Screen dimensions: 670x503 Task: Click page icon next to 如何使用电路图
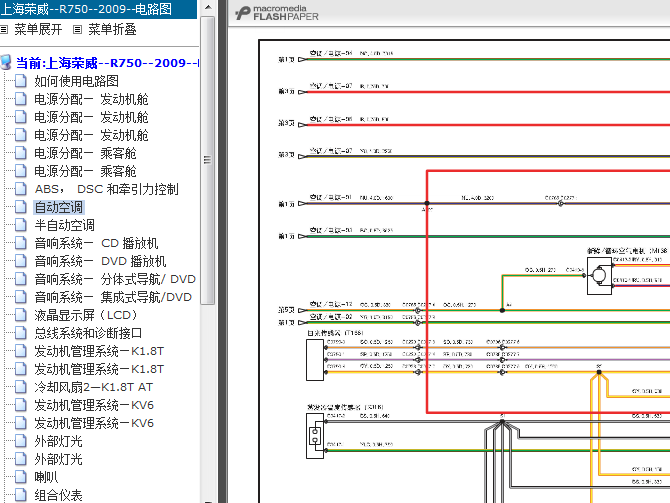tap(21, 81)
